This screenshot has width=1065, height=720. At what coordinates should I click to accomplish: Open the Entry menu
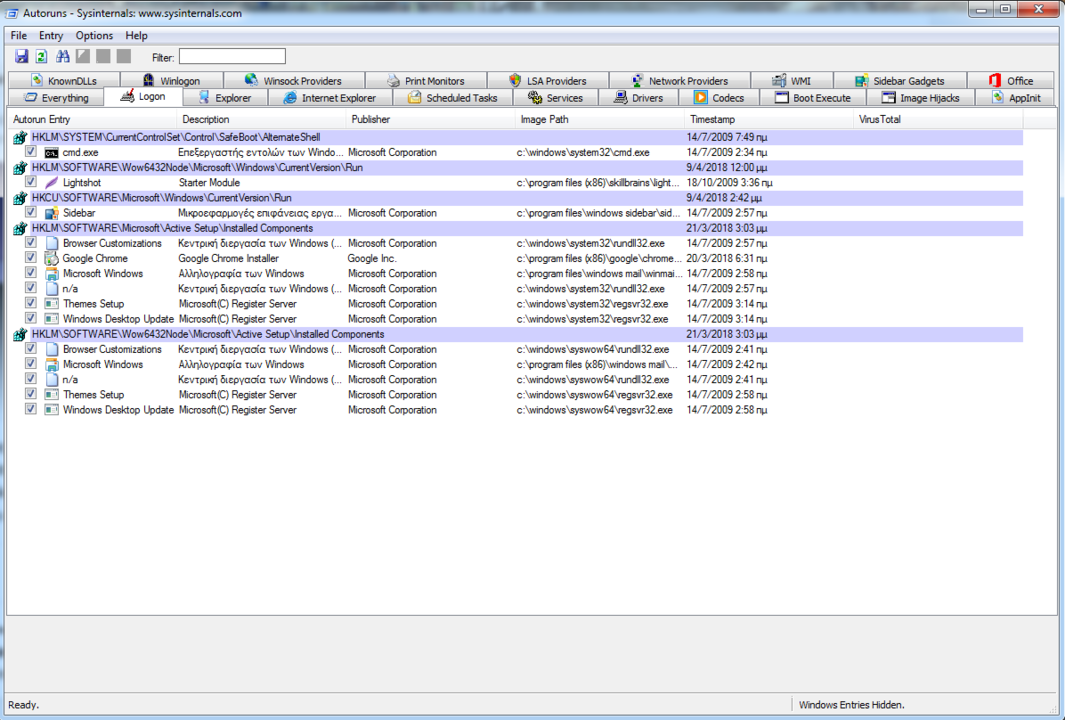click(x=51, y=36)
